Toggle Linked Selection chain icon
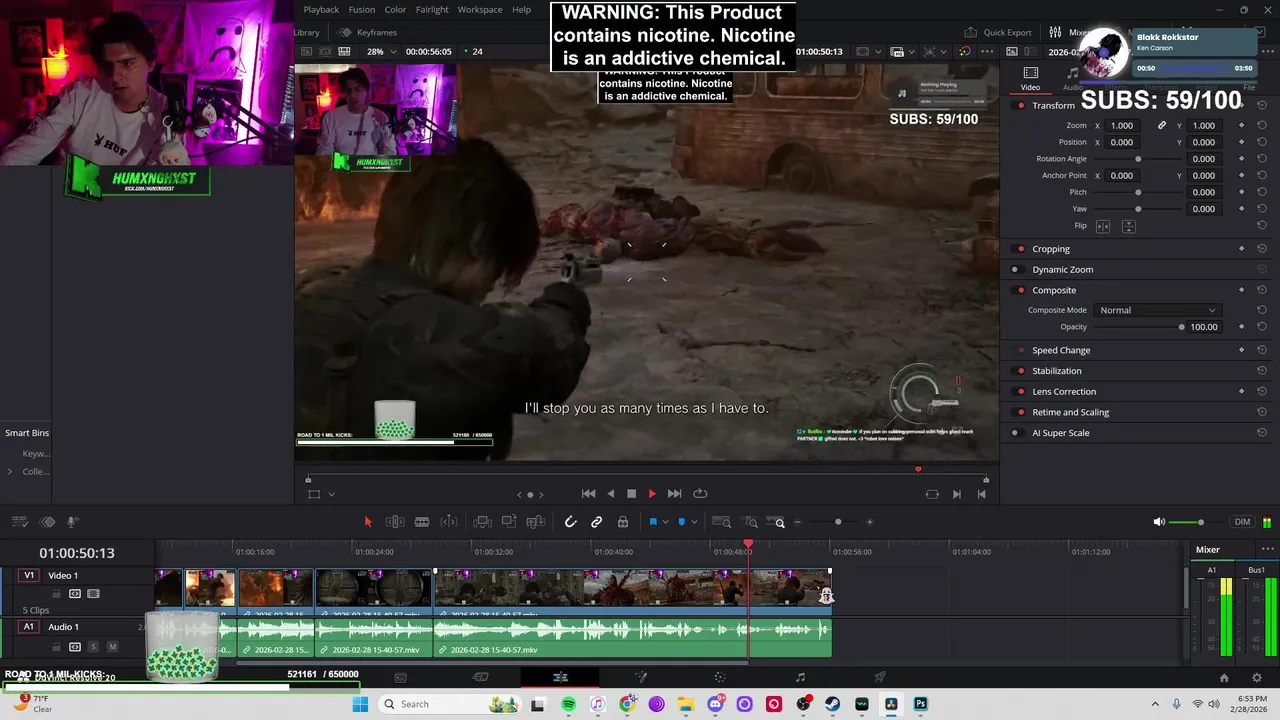This screenshot has width=1280, height=720. [597, 522]
